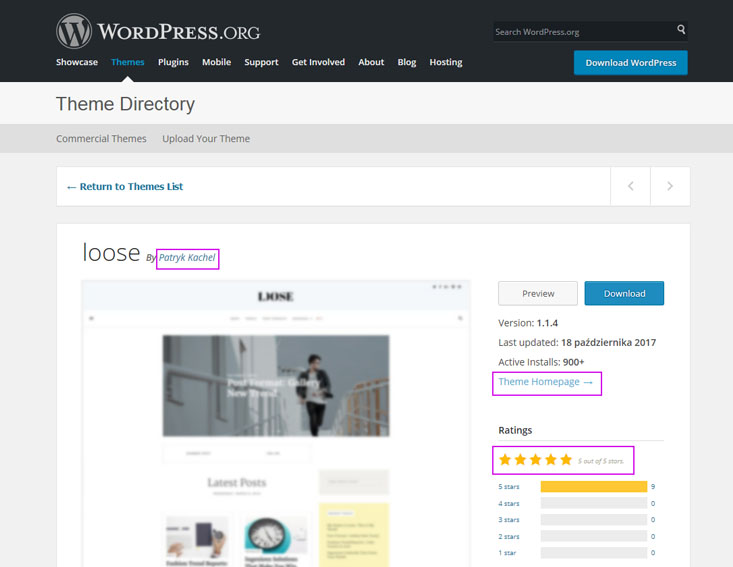Open the Hosting menu item
Viewport: 733px width, 567px height.
[x=446, y=62]
